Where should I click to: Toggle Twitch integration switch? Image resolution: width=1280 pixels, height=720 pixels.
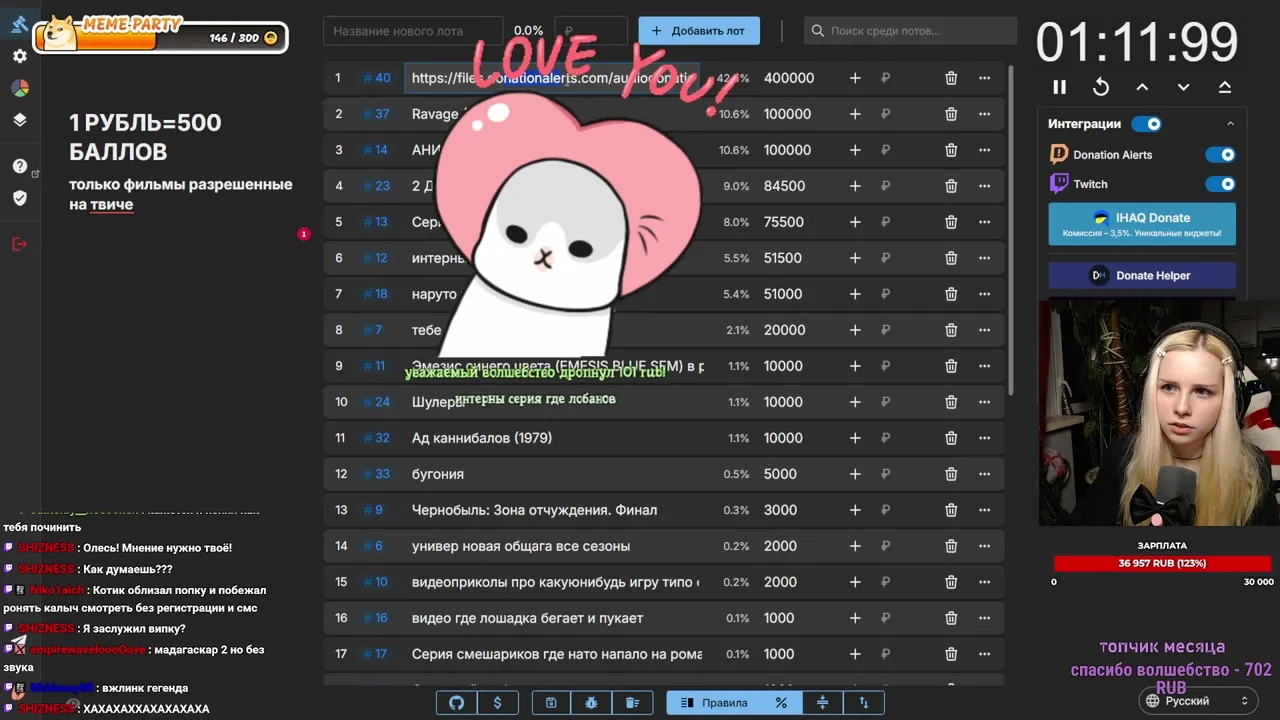[1220, 184]
